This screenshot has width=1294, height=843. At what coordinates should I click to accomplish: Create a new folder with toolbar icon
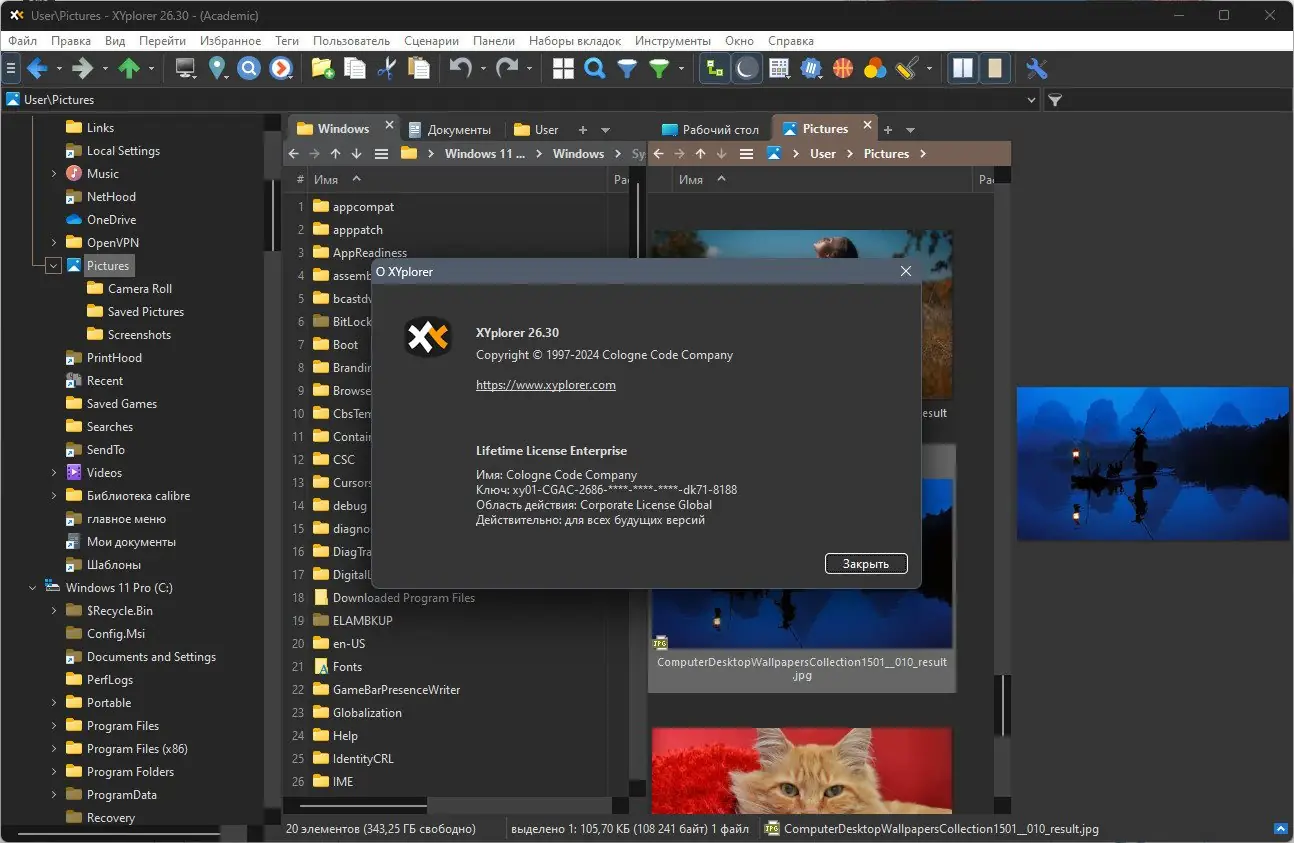(x=322, y=68)
